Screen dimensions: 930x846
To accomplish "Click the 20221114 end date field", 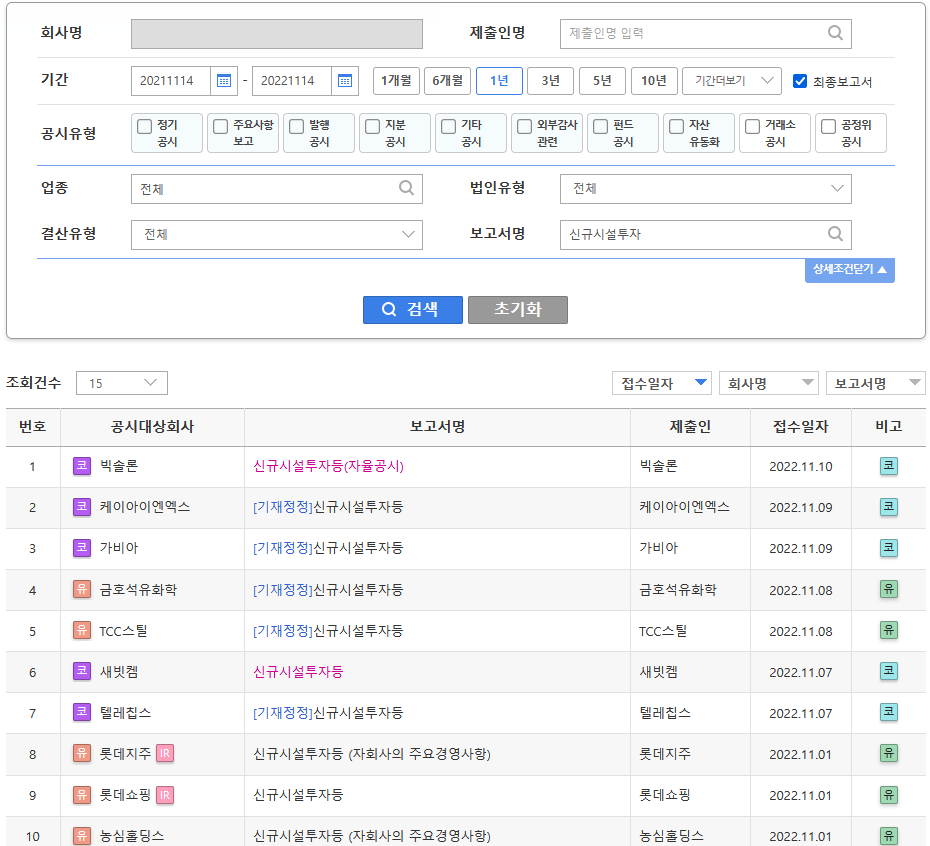I will pos(292,81).
